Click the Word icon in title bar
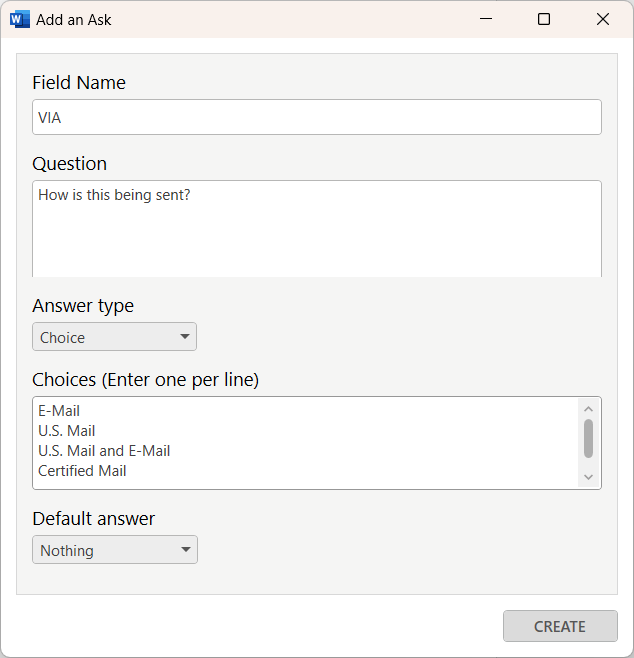The width and height of the screenshot is (634, 658). (x=20, y=19)
